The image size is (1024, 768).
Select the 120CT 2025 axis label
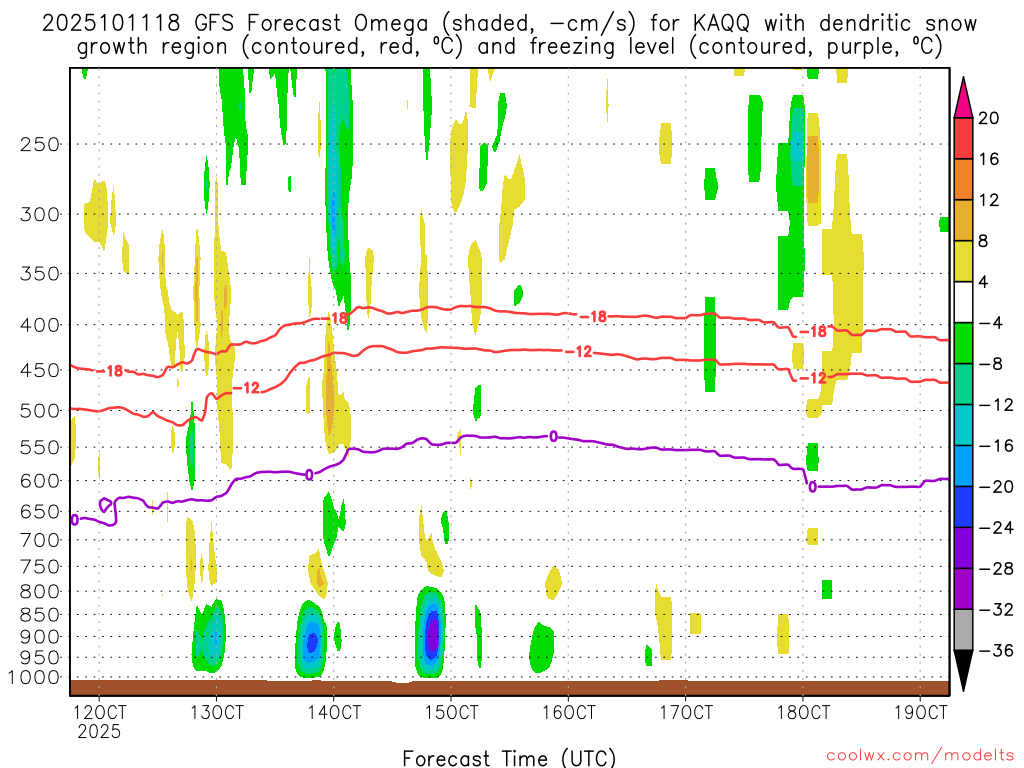(x=99, y=721)
